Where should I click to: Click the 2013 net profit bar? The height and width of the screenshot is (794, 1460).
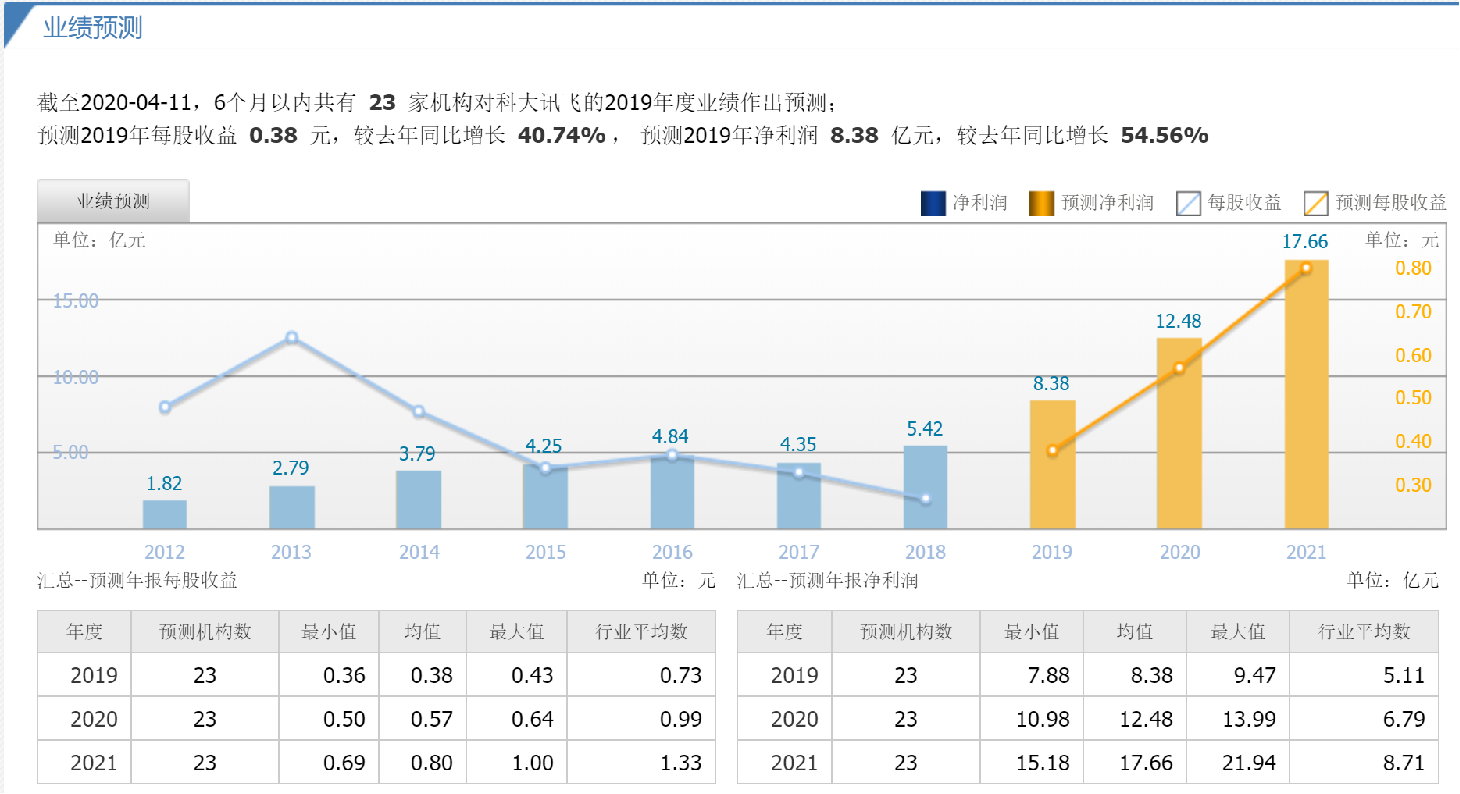pyautogui.click(x=292, y=507)
